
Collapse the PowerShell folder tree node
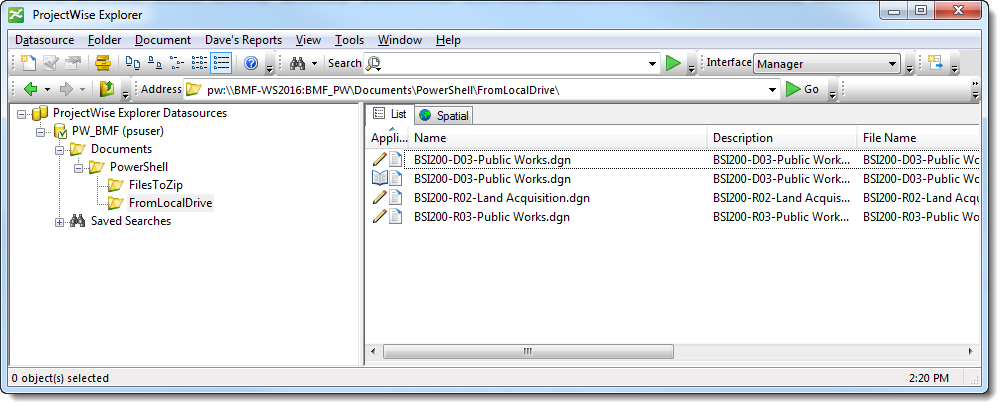pyautogui.click(x=78, y=167)
